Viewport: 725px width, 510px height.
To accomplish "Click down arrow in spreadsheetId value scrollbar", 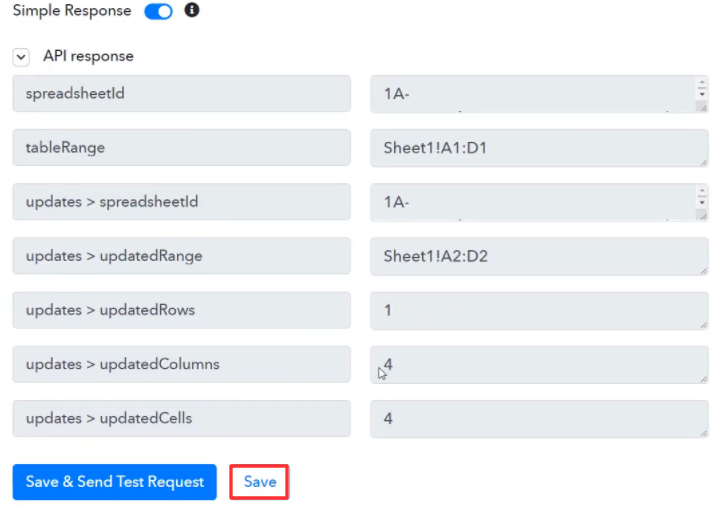I will click(702, 94).
